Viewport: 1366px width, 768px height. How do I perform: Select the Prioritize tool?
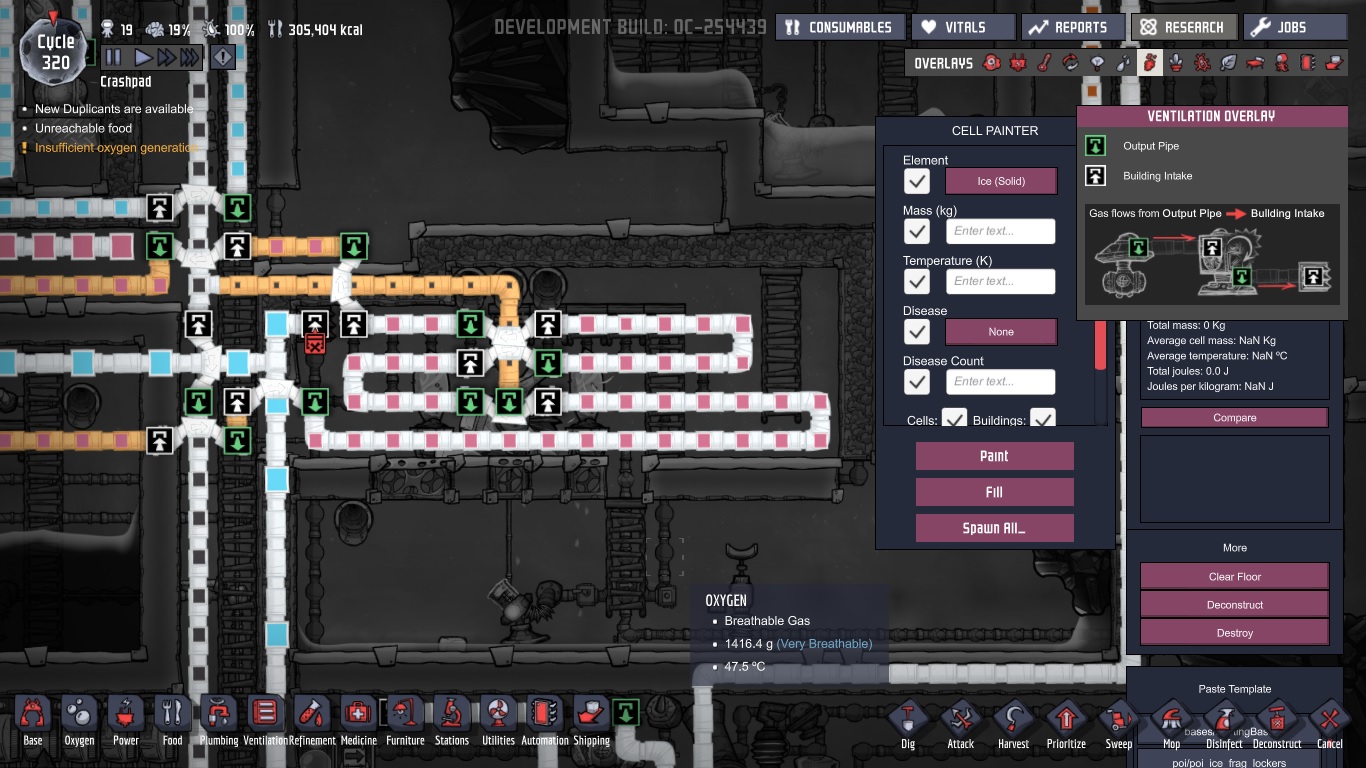tap(1066, 724)
